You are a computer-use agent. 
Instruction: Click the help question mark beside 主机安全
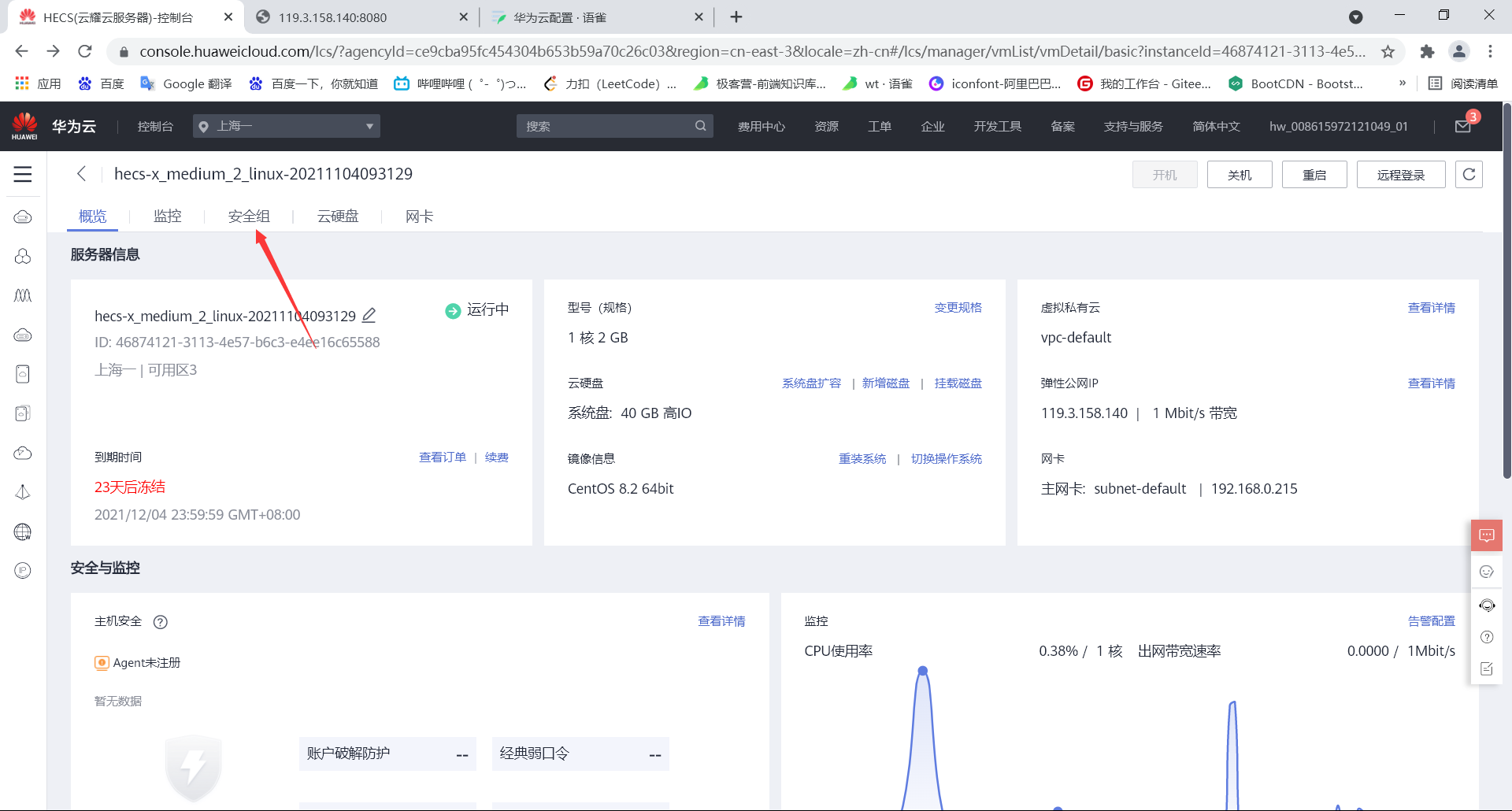click(161, 622)
